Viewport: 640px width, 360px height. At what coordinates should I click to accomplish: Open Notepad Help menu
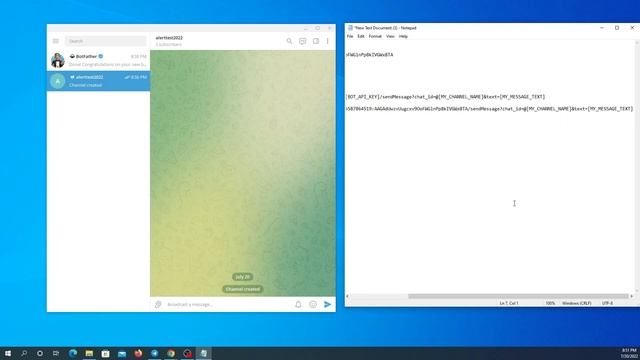pos(403,36)
